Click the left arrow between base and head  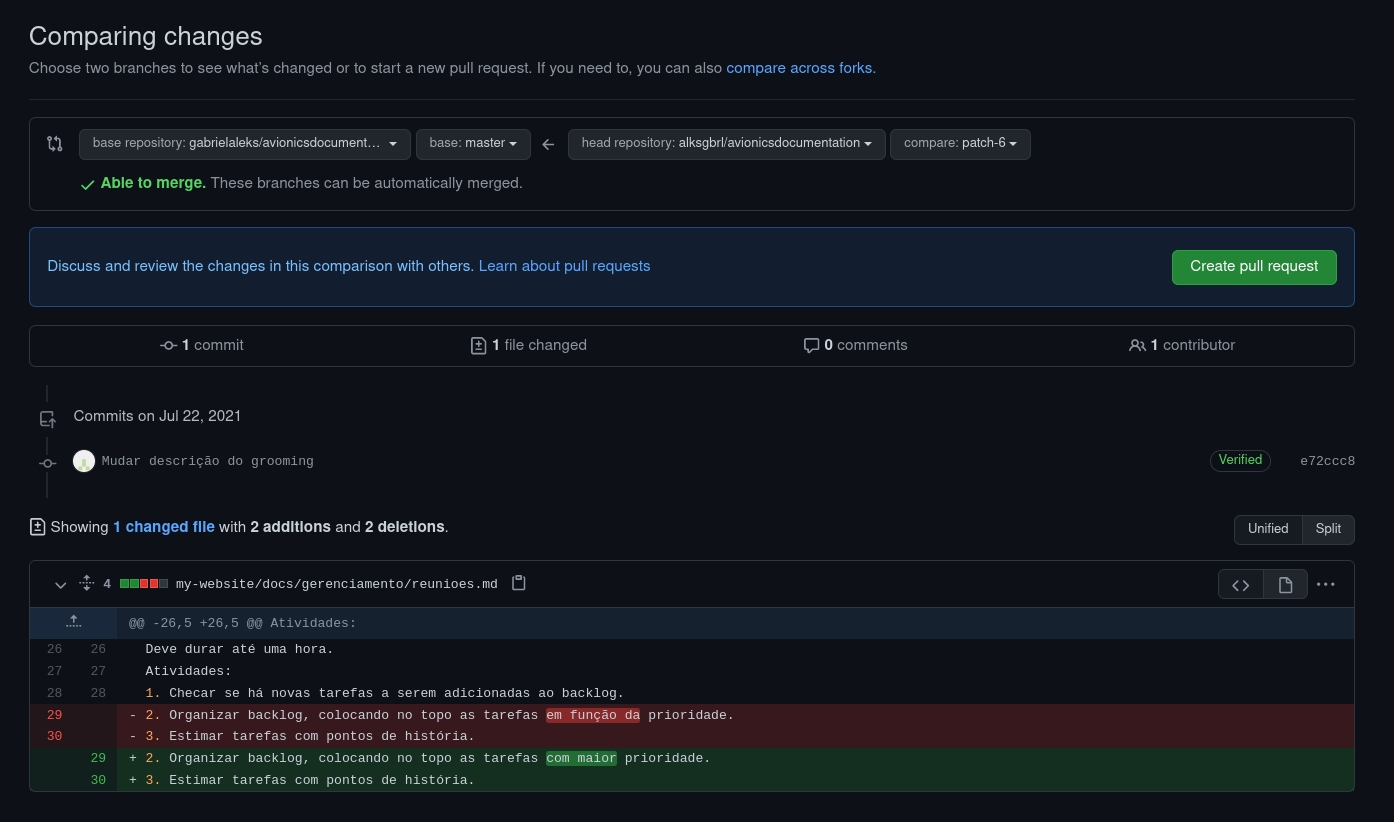point(548,144)
